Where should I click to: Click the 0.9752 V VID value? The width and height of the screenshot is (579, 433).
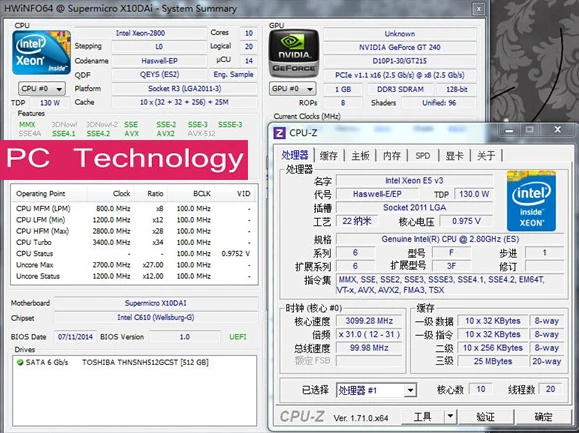coord(236,254)
